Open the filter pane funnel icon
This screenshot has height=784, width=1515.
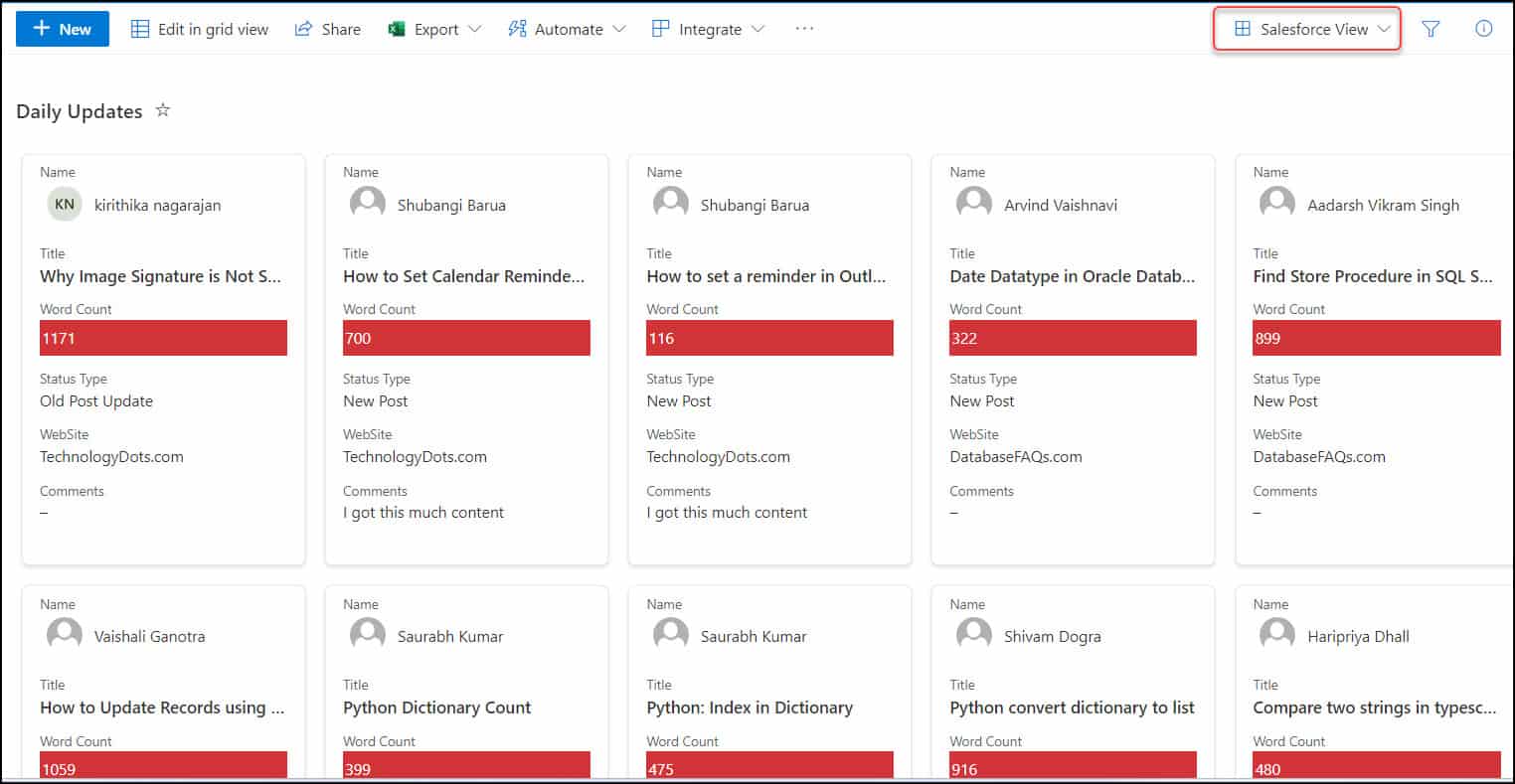1431,29
